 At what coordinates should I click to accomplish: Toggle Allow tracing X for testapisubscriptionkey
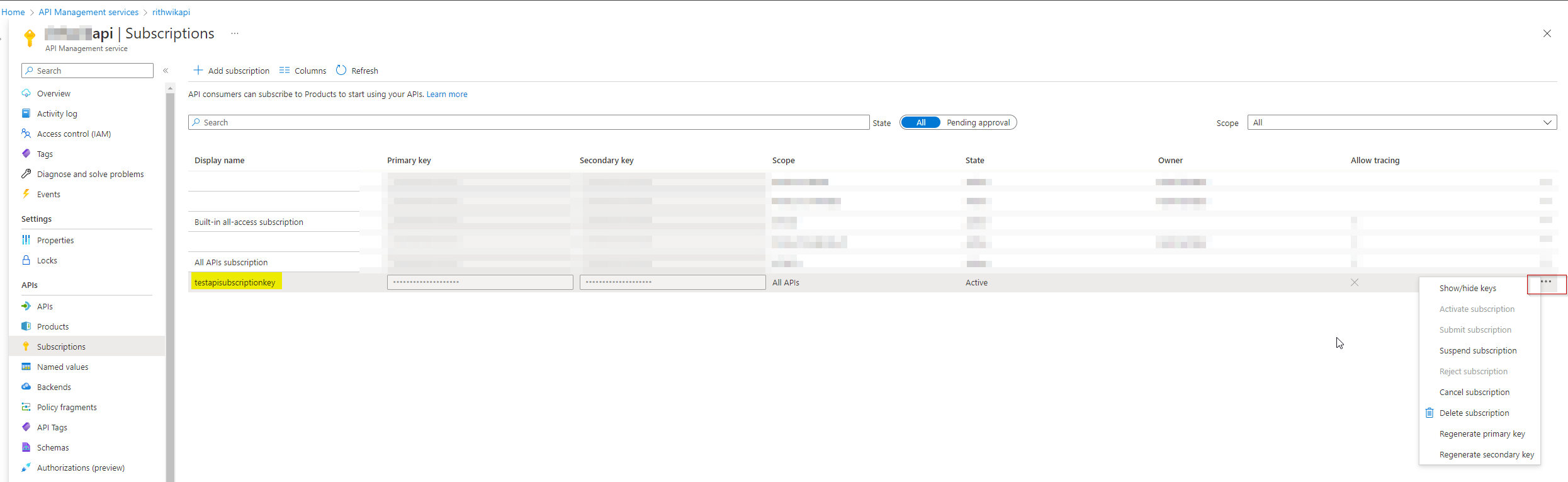coord(1355,282)
